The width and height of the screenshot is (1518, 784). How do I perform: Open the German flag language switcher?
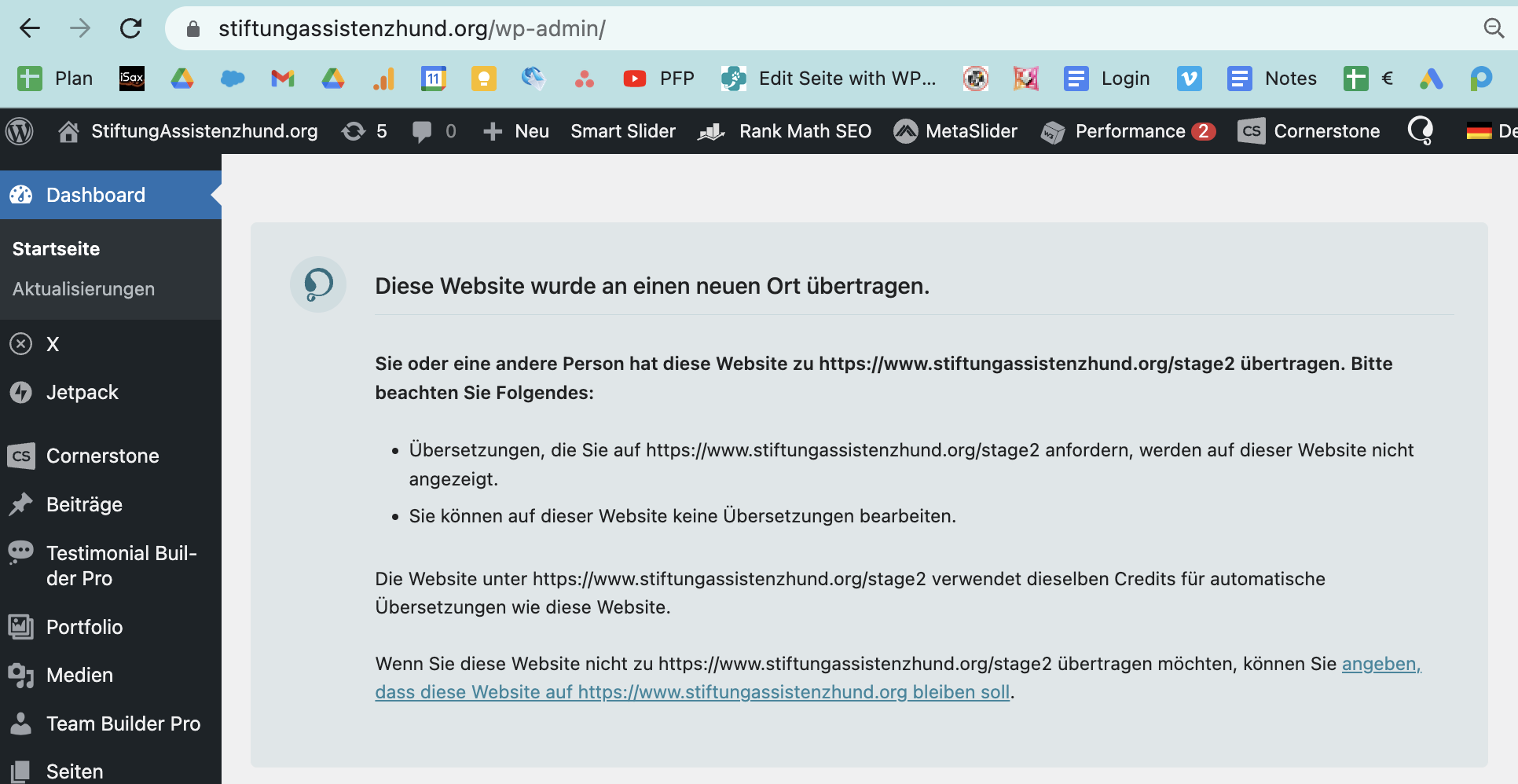[x=1490, y=131]
